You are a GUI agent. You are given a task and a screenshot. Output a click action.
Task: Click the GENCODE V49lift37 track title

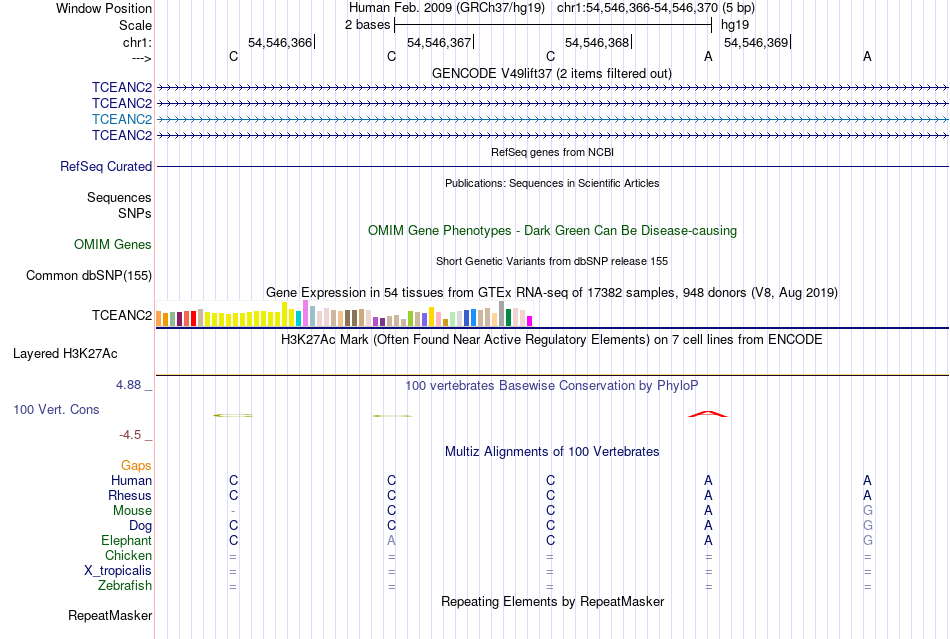point(552,73)
